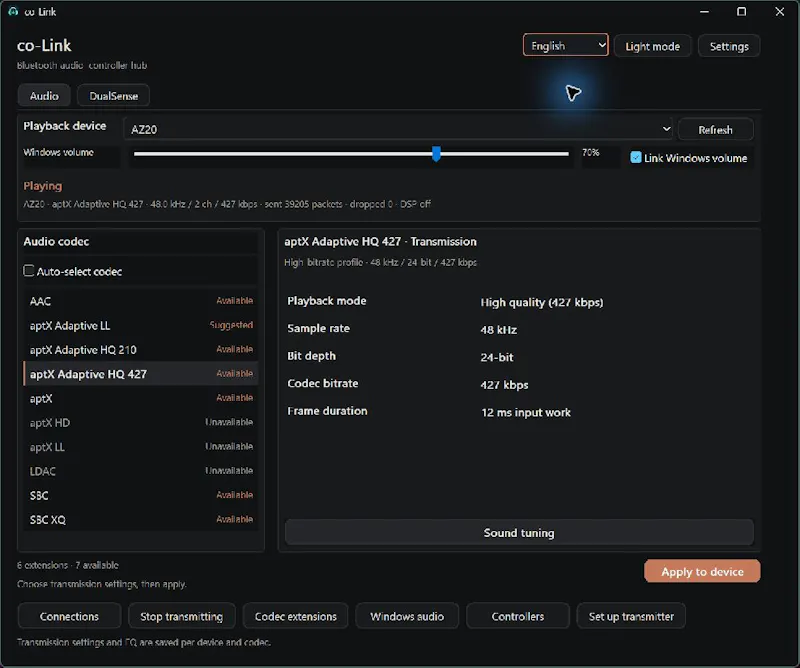The image size is (800, 668).
Task: Open Settings
Action: coord(729,46)
